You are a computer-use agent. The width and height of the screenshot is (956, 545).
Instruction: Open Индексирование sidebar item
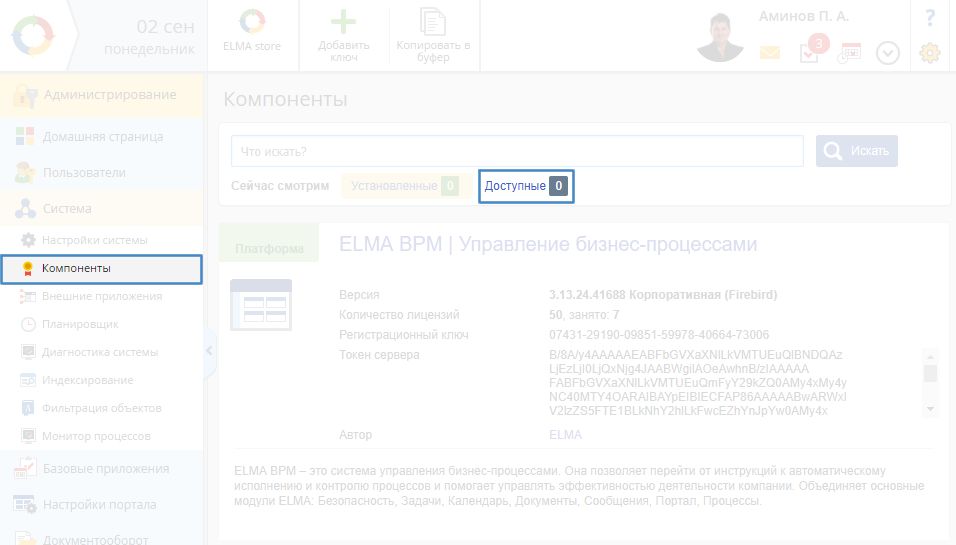(x=101, y=380)
